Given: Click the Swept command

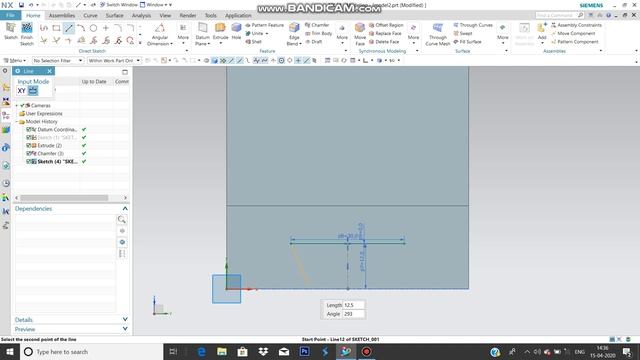Looking at the screenshot, I should coord(463,33).
